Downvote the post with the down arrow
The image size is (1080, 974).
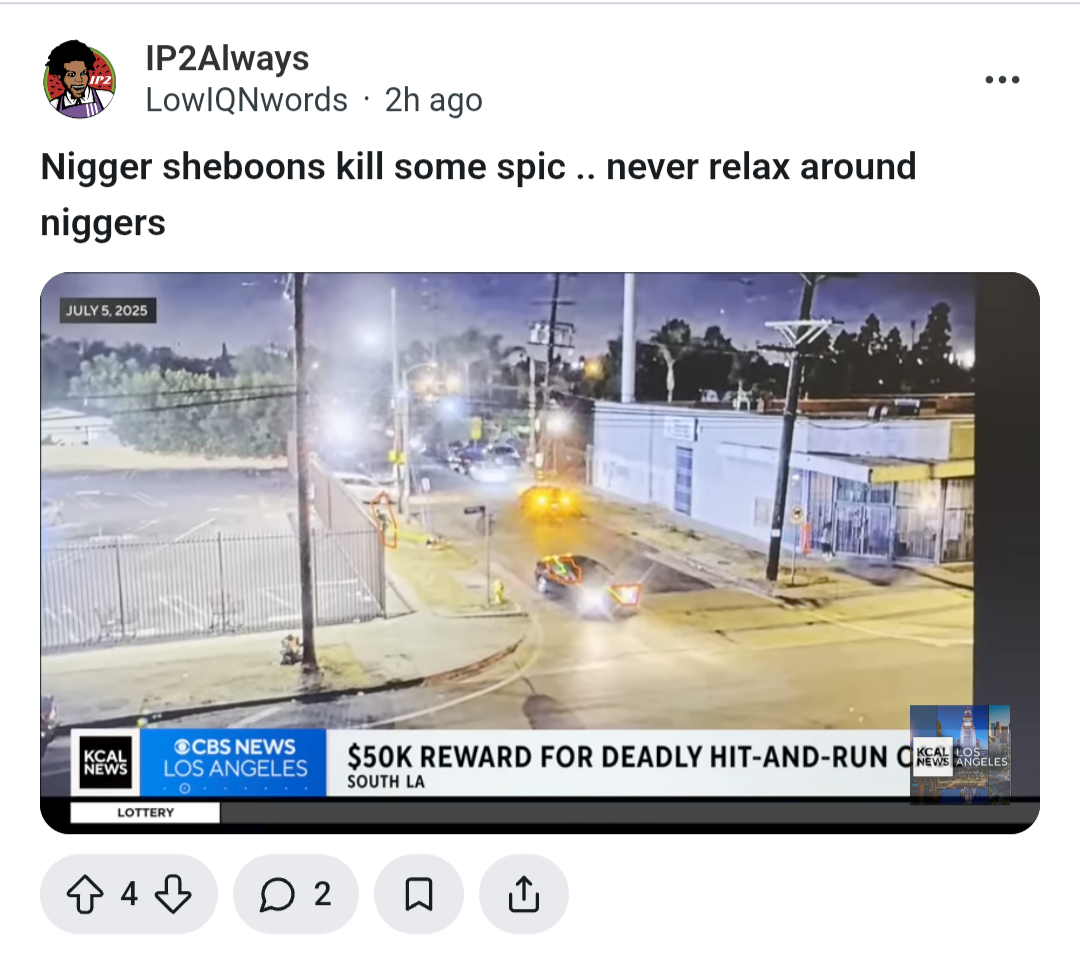(x=173, y=894)
